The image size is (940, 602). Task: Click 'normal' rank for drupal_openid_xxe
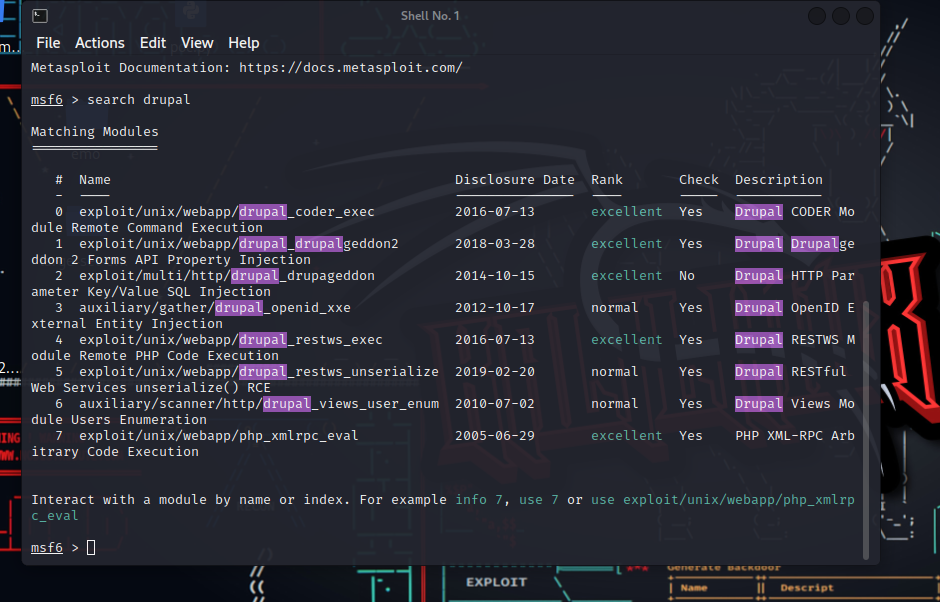[x=614, y=308]
